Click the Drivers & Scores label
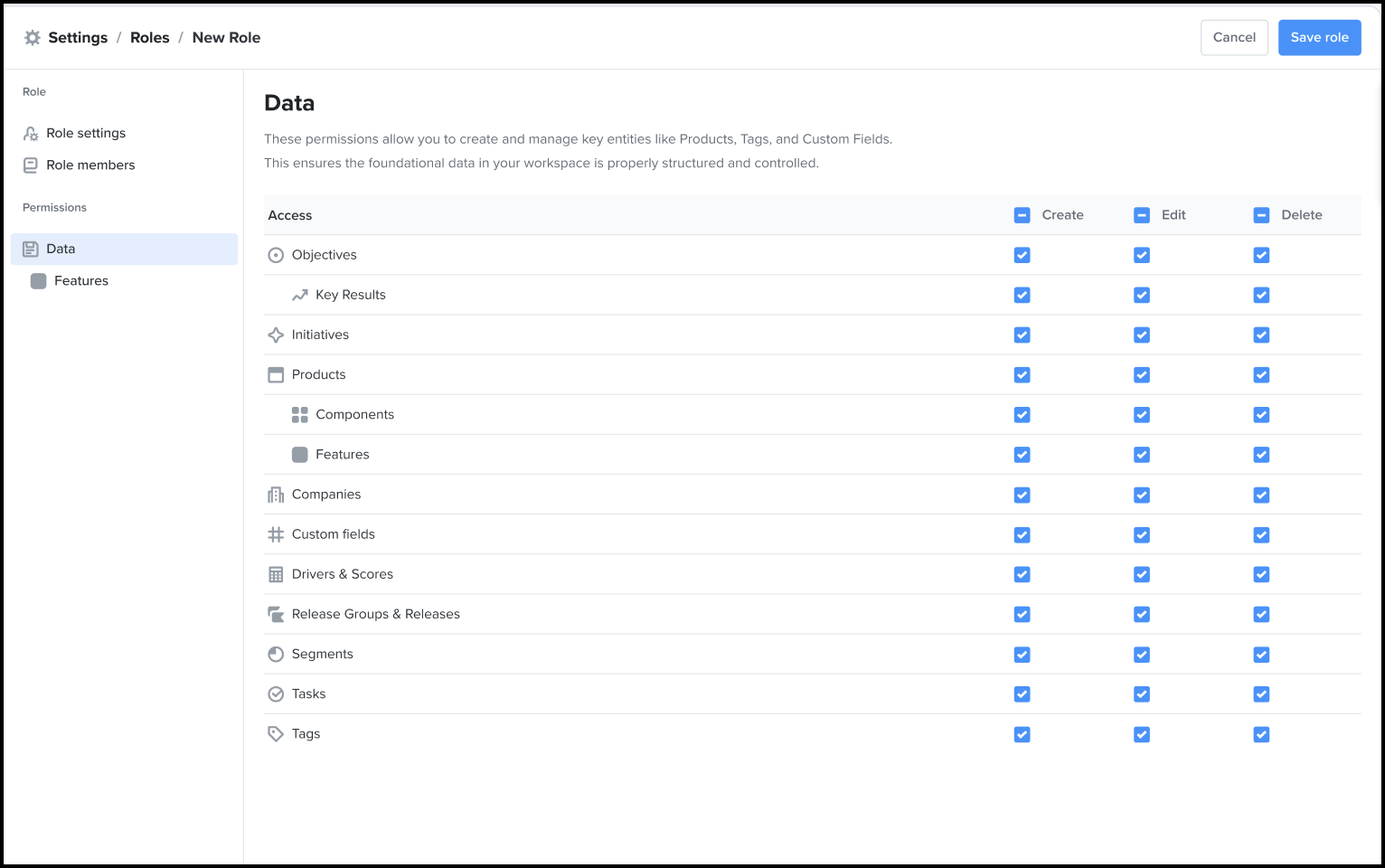Screen dimensions: 1385x868 click(x=342, y=574)
